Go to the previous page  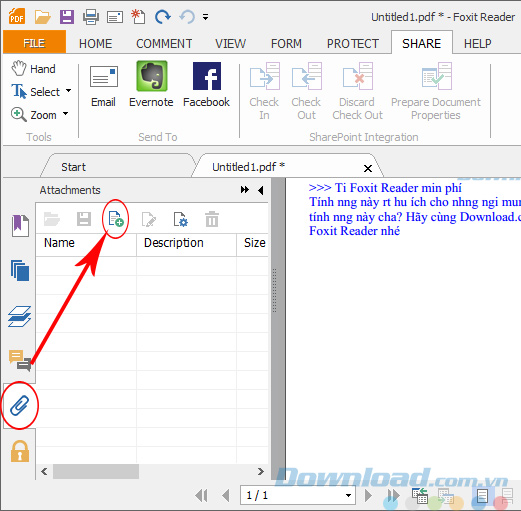tap(226, 495)
